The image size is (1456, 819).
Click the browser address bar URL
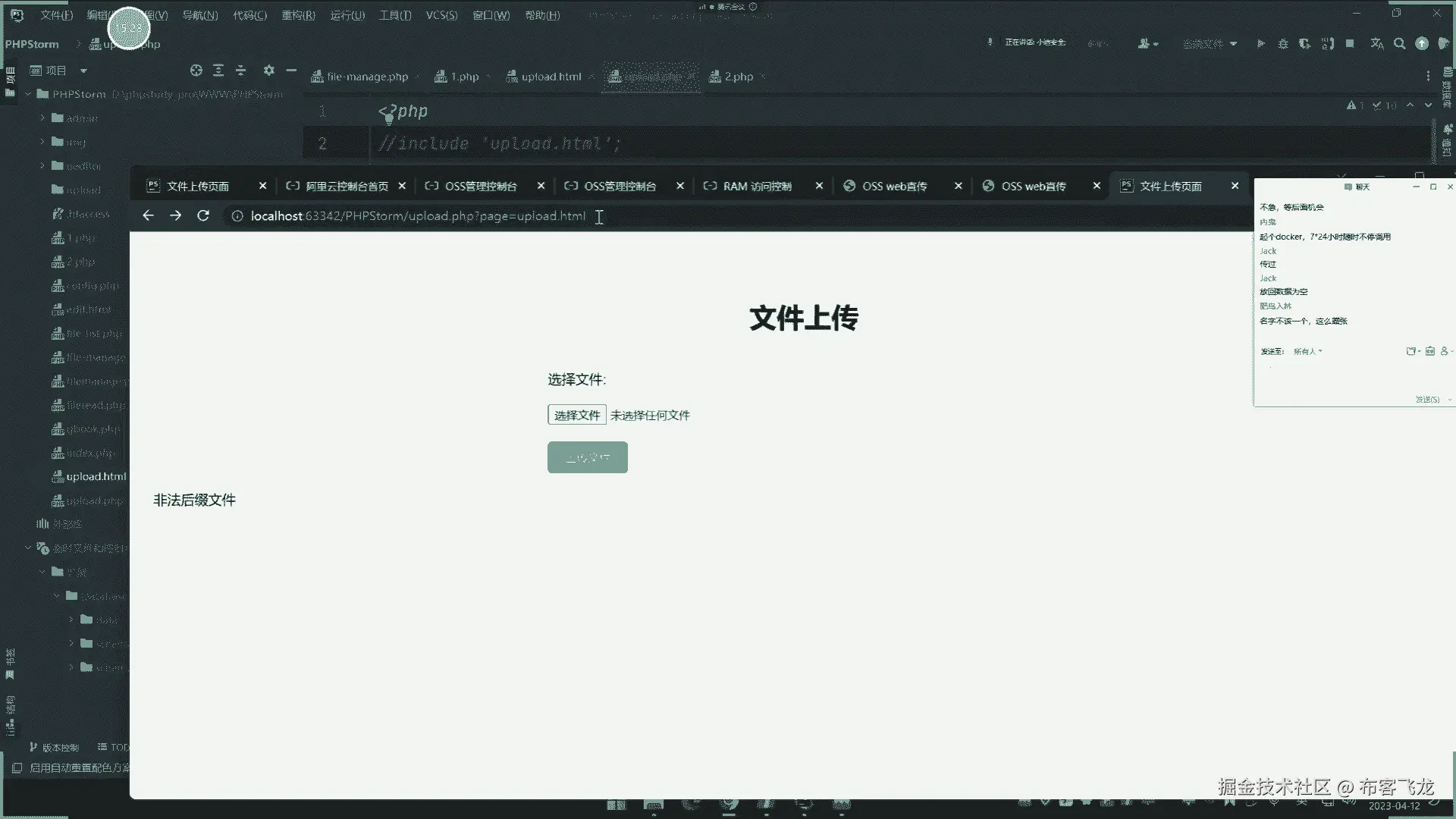coord(417,216)
